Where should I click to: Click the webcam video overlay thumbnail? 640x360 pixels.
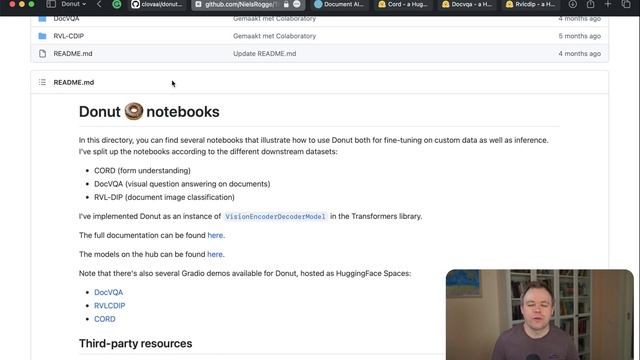click(540, 315)
